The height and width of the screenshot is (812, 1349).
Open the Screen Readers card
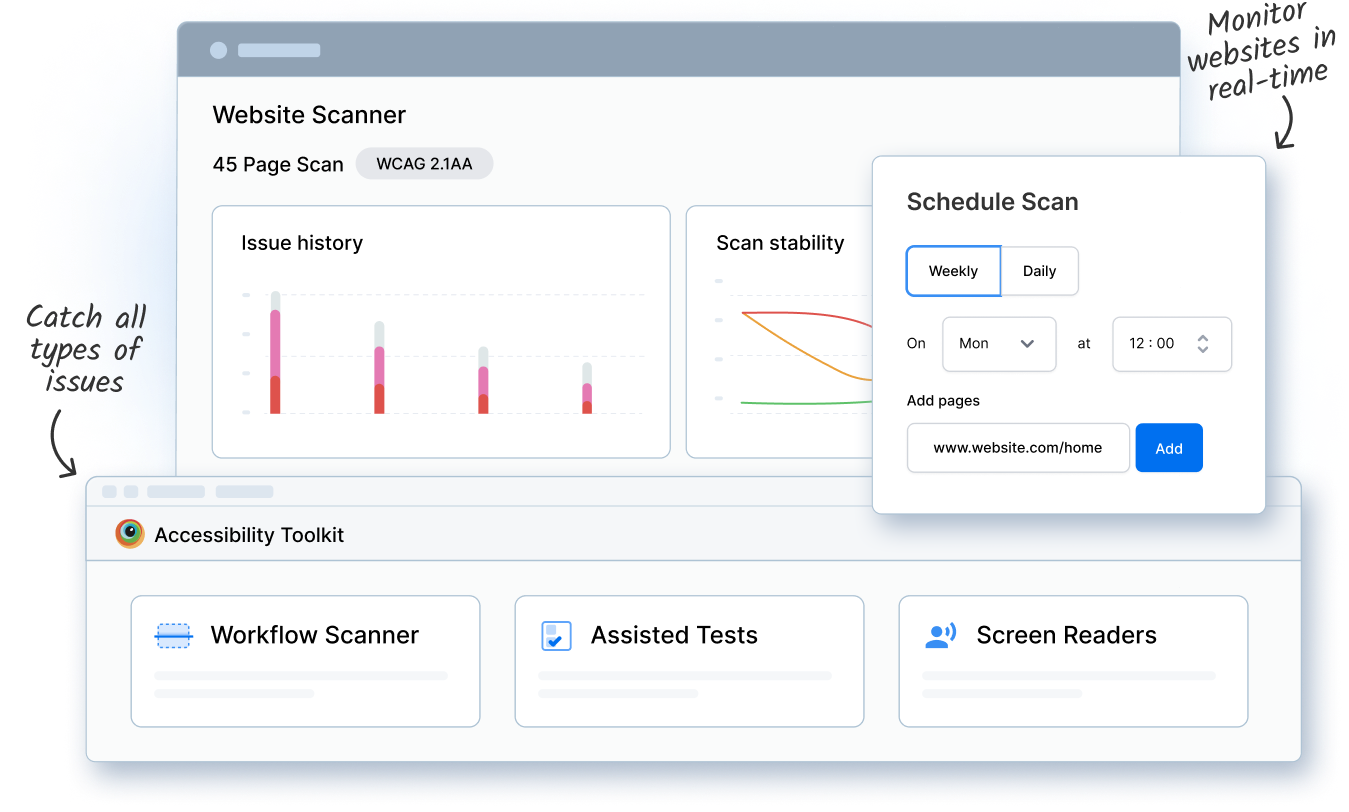tap(1073, 661)
